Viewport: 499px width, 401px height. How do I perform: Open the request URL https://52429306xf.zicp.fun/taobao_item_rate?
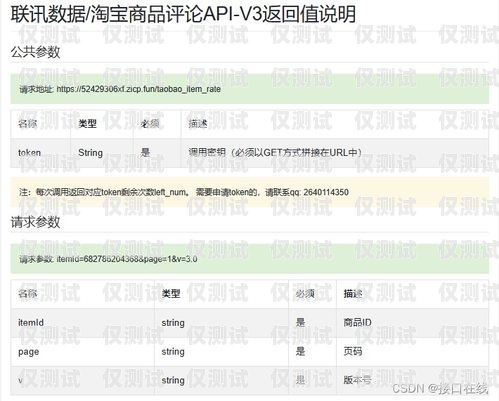pyautogui.click(x=138, y=89)
